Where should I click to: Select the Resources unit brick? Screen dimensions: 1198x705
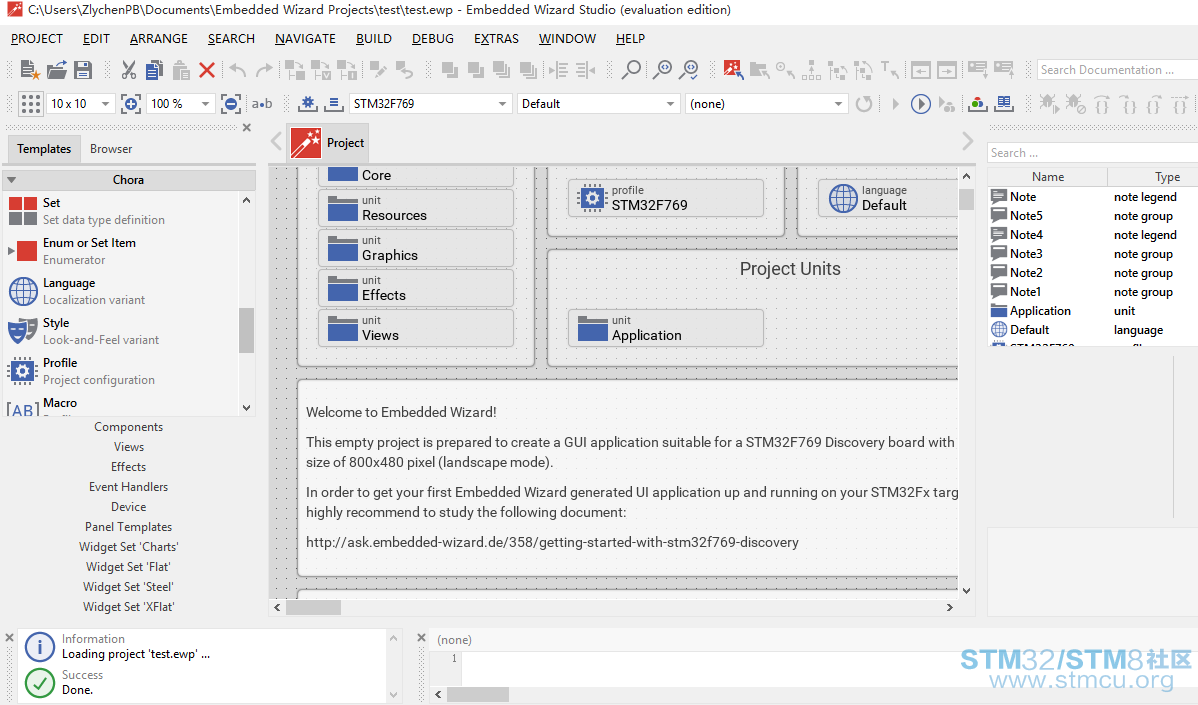[x=416, y=209]
